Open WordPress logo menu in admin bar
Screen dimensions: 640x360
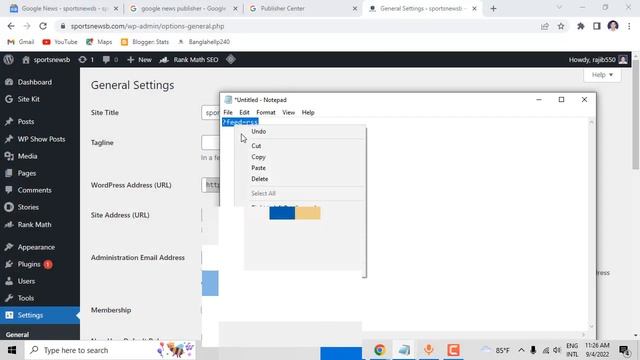[9, 60]
